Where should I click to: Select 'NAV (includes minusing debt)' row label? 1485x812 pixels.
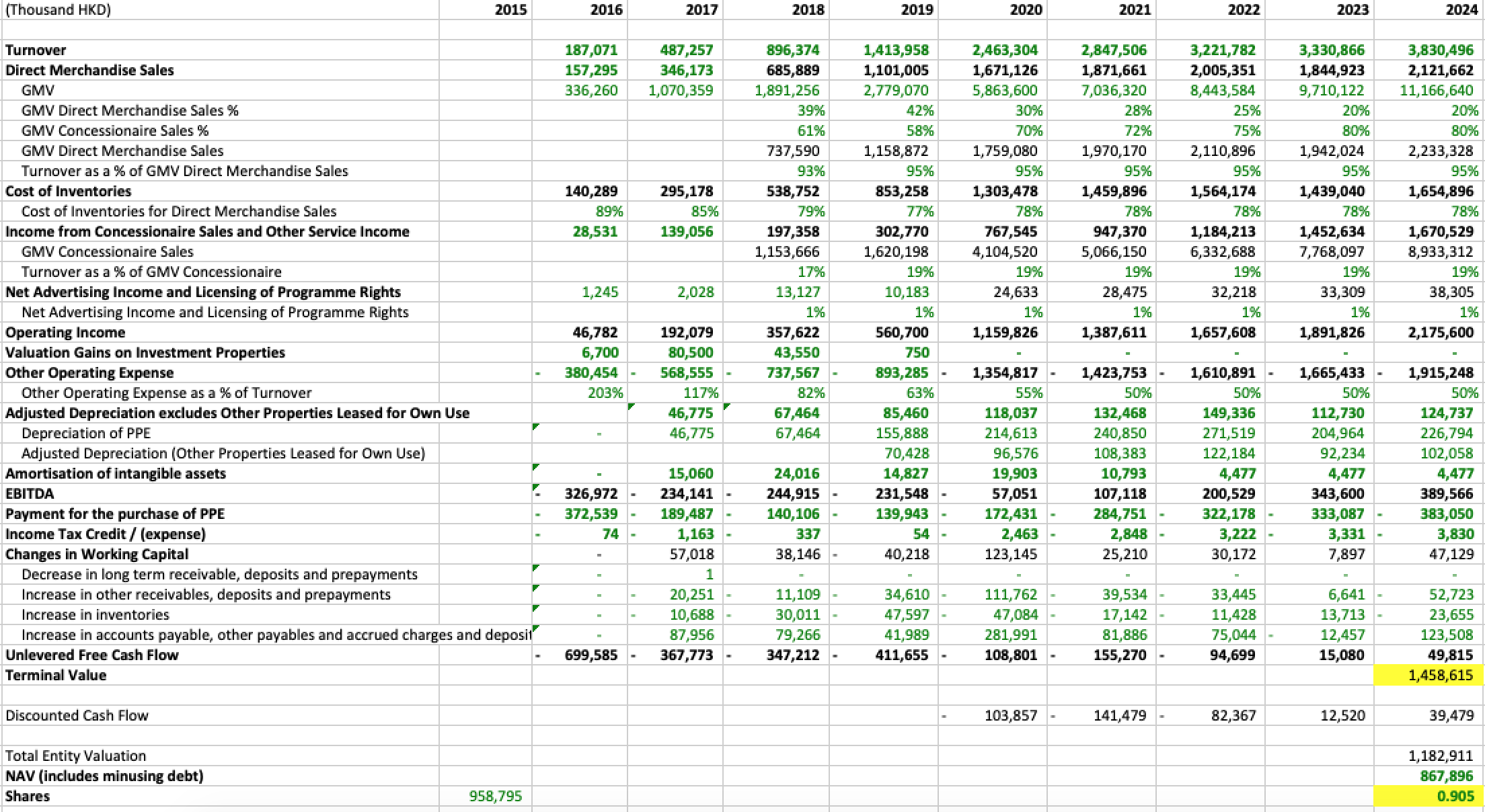pos(104,776)
